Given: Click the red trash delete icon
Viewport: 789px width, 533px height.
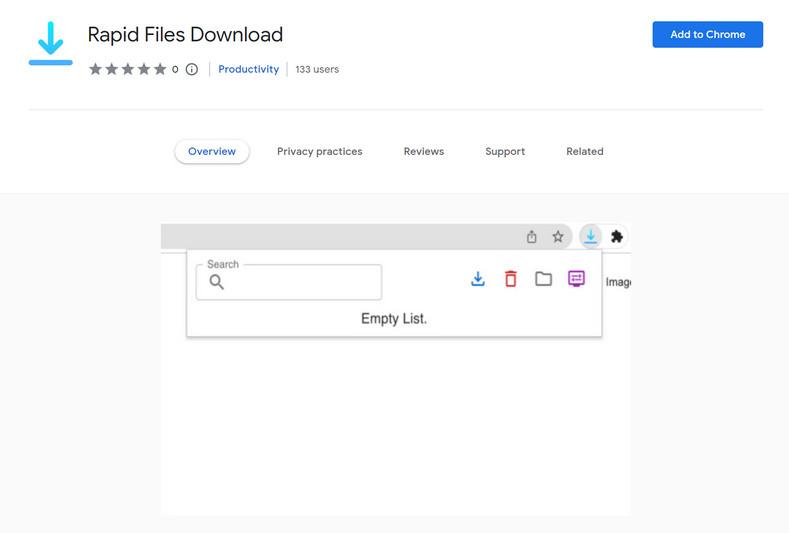Looking at the screenshot, I should (x=510, y=279).
